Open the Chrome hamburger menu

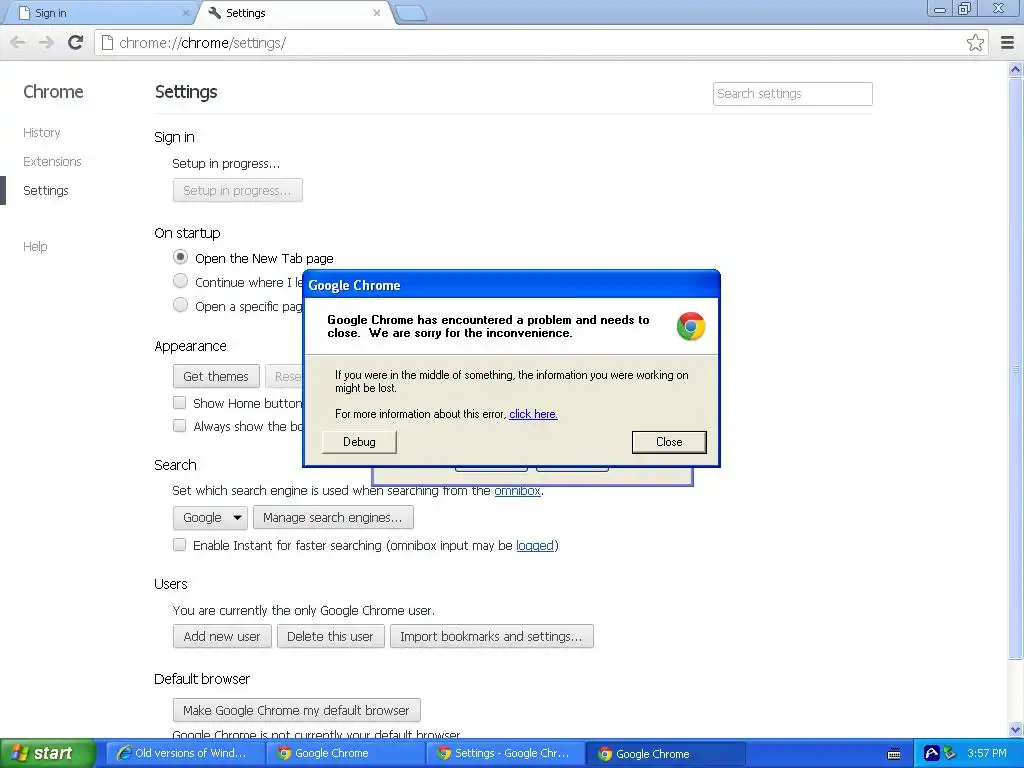click(x=1007, y=43)
